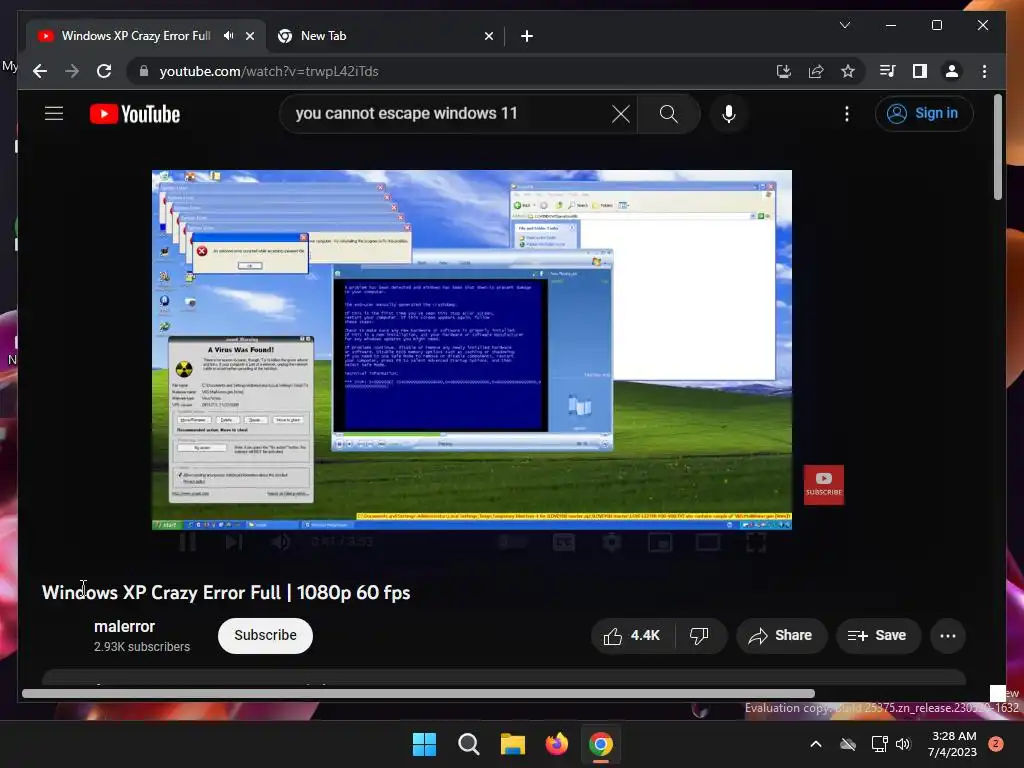The width and height of the screenshot is (1024, 768).
Task: Click the vertical page scrollbar
Action: coord(997,148)
